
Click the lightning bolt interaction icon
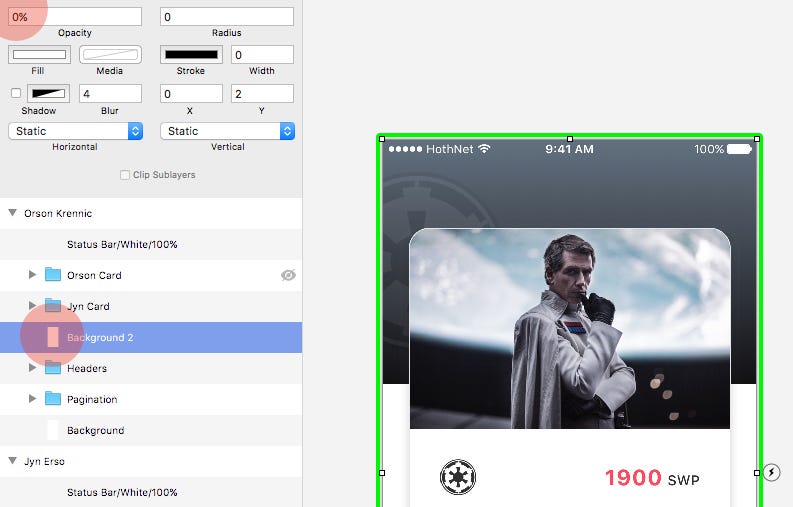click(x=772, y=473)
